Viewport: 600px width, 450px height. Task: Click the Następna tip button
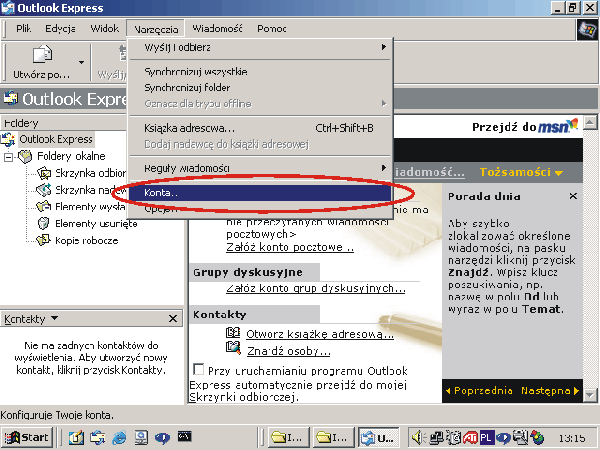[x=546, y=390]
